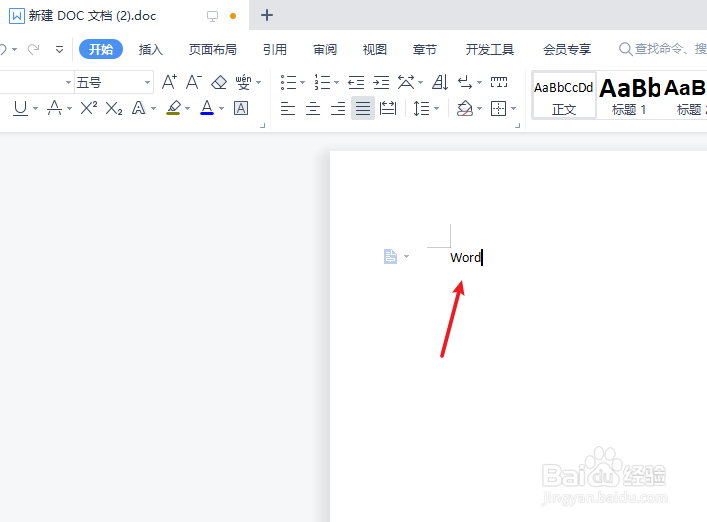The height and width of the screenshot is (522, 707).
Task: Toggle superscript X² formatting
Action: pos(89,108)
